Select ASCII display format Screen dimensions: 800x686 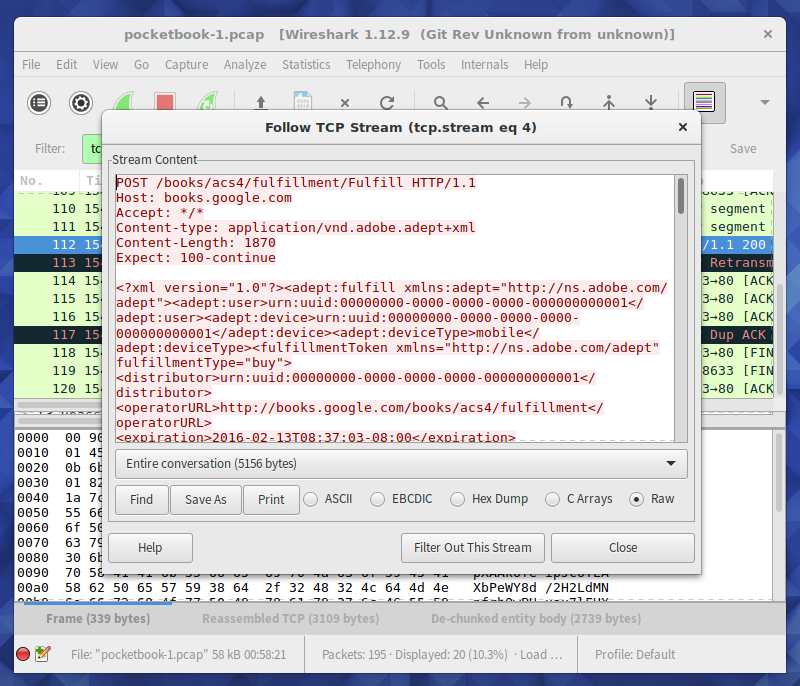(x=328, y=499)
